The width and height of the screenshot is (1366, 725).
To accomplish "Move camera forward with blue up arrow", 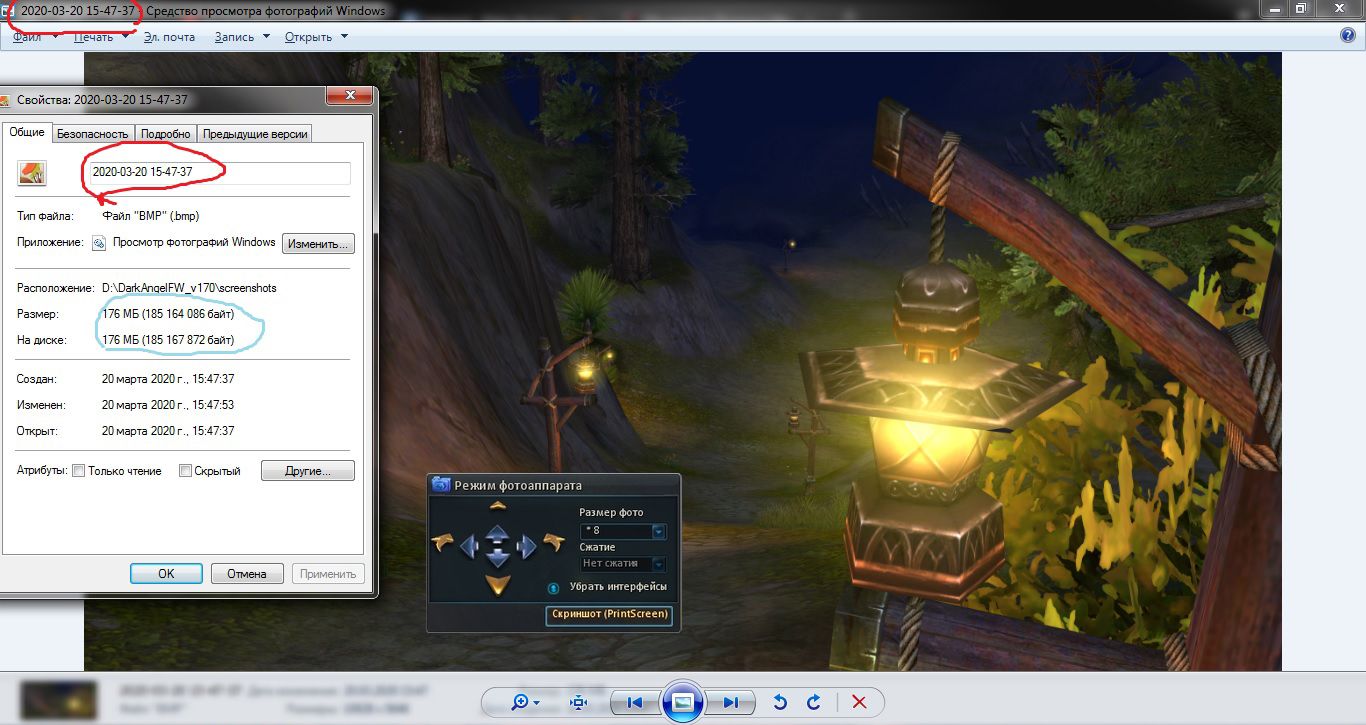I will click(x=497, y=532).
